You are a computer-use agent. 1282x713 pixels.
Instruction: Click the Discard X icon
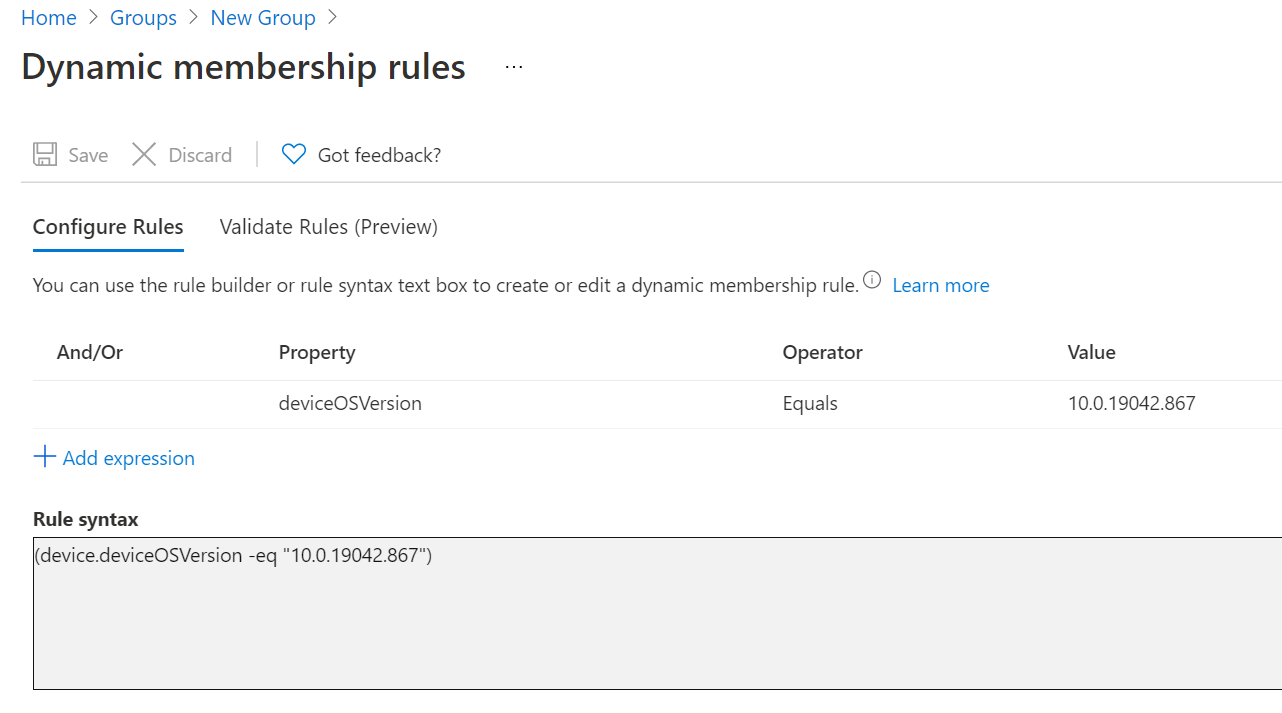pyautogui.click(x=144, y=154)
